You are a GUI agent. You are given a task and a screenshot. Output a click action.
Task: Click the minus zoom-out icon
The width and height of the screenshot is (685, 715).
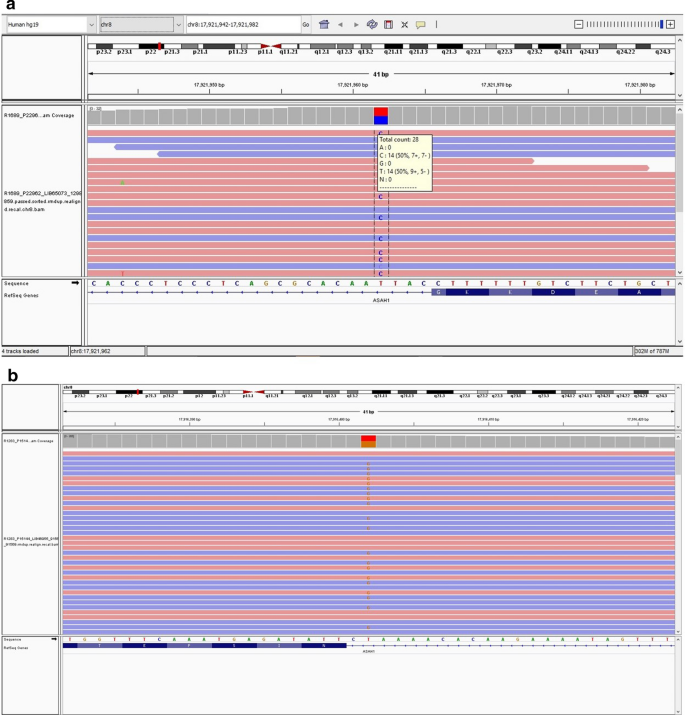pos(578,24)
